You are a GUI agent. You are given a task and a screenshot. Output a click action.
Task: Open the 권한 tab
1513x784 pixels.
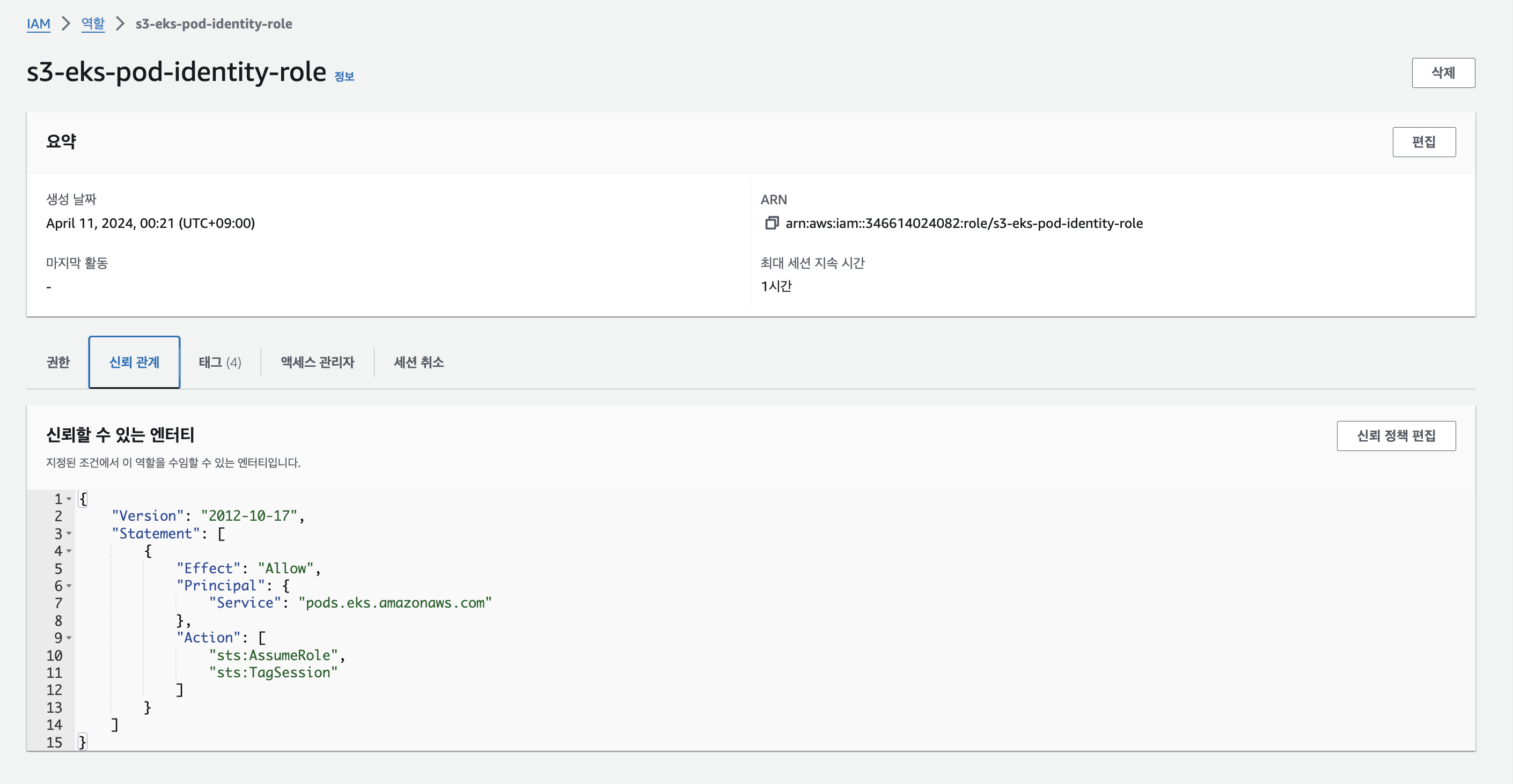click(x=57, y=362)
